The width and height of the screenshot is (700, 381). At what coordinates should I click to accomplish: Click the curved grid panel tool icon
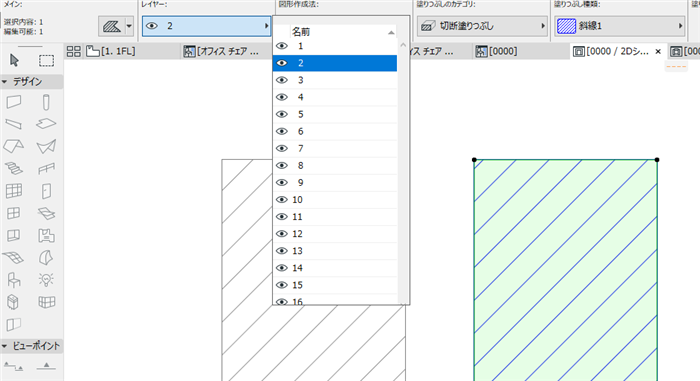tap(46, 302)
